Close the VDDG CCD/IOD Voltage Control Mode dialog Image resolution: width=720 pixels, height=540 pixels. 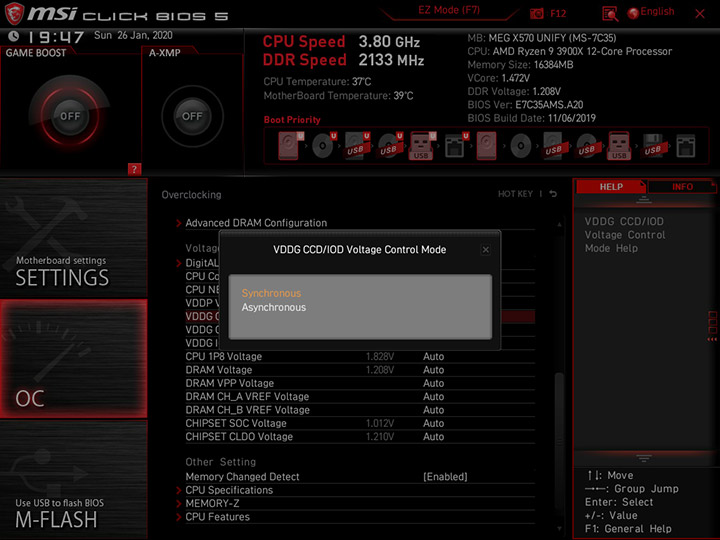tap(485, 250)
